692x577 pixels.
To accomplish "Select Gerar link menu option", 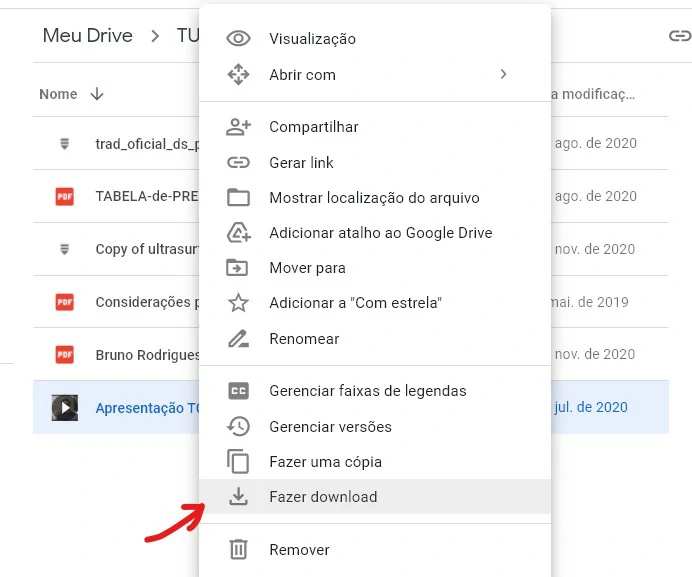I will coord(375,162).
